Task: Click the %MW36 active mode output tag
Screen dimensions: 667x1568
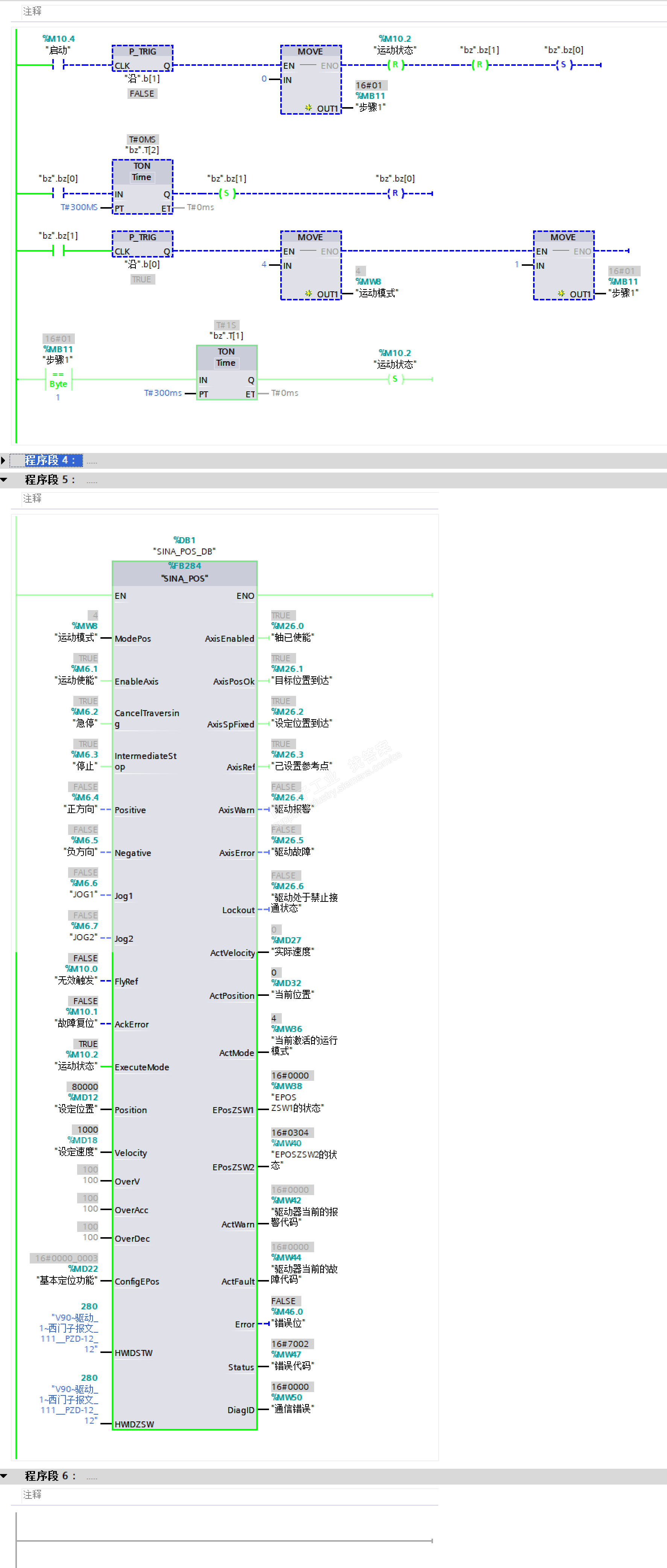Action: click(x=304, y=1040)
